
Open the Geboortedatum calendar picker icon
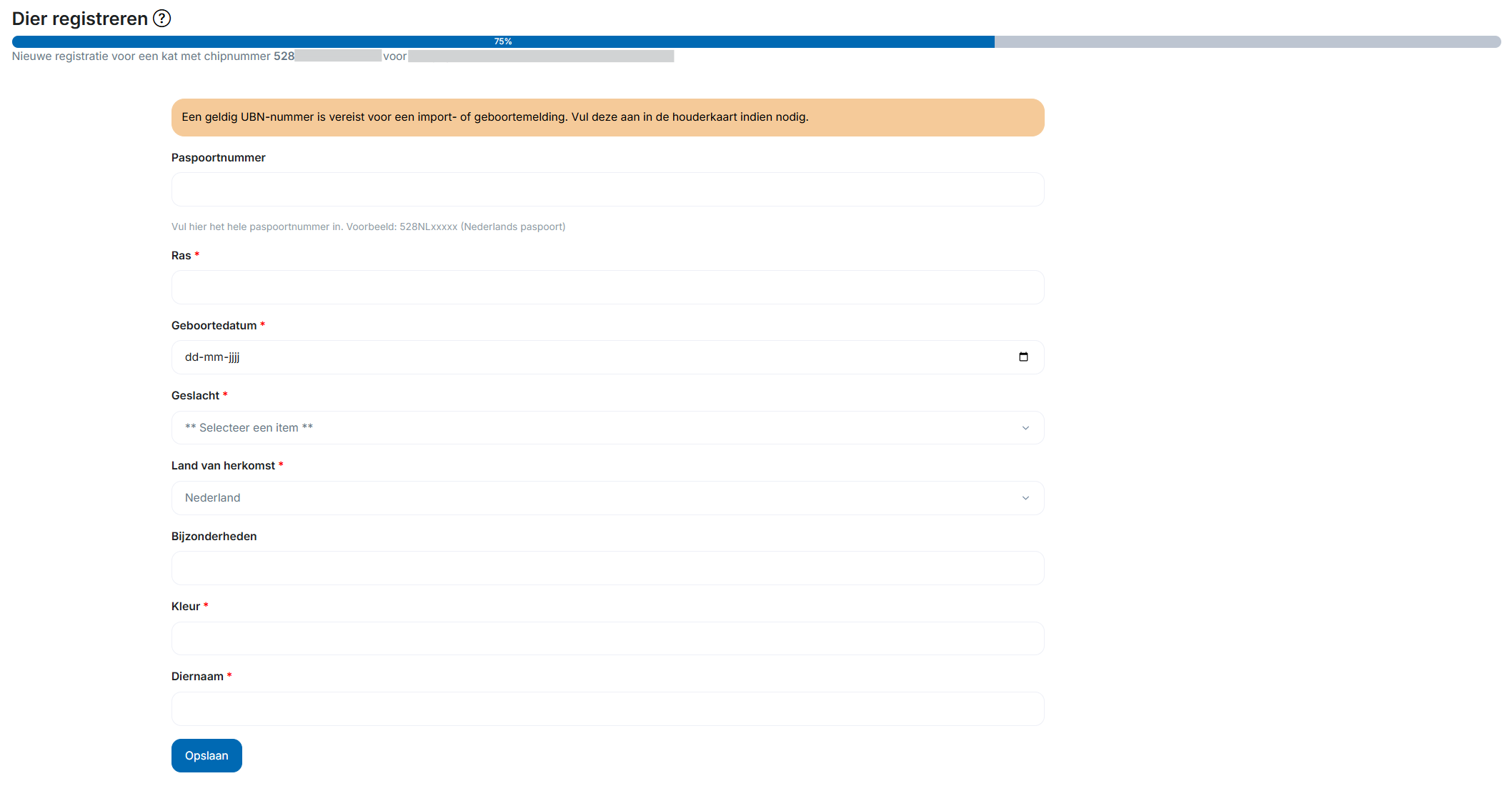tap(1023, 357)
